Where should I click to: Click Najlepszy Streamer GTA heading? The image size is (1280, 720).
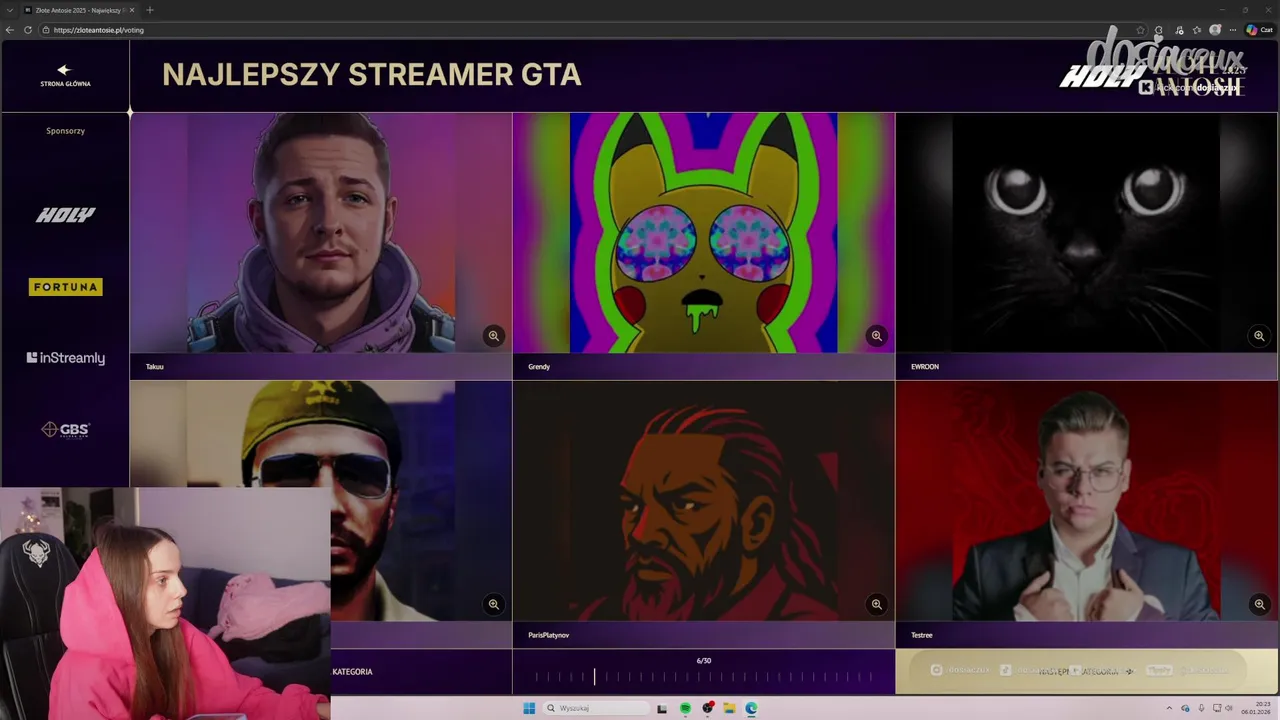(372, 75)
